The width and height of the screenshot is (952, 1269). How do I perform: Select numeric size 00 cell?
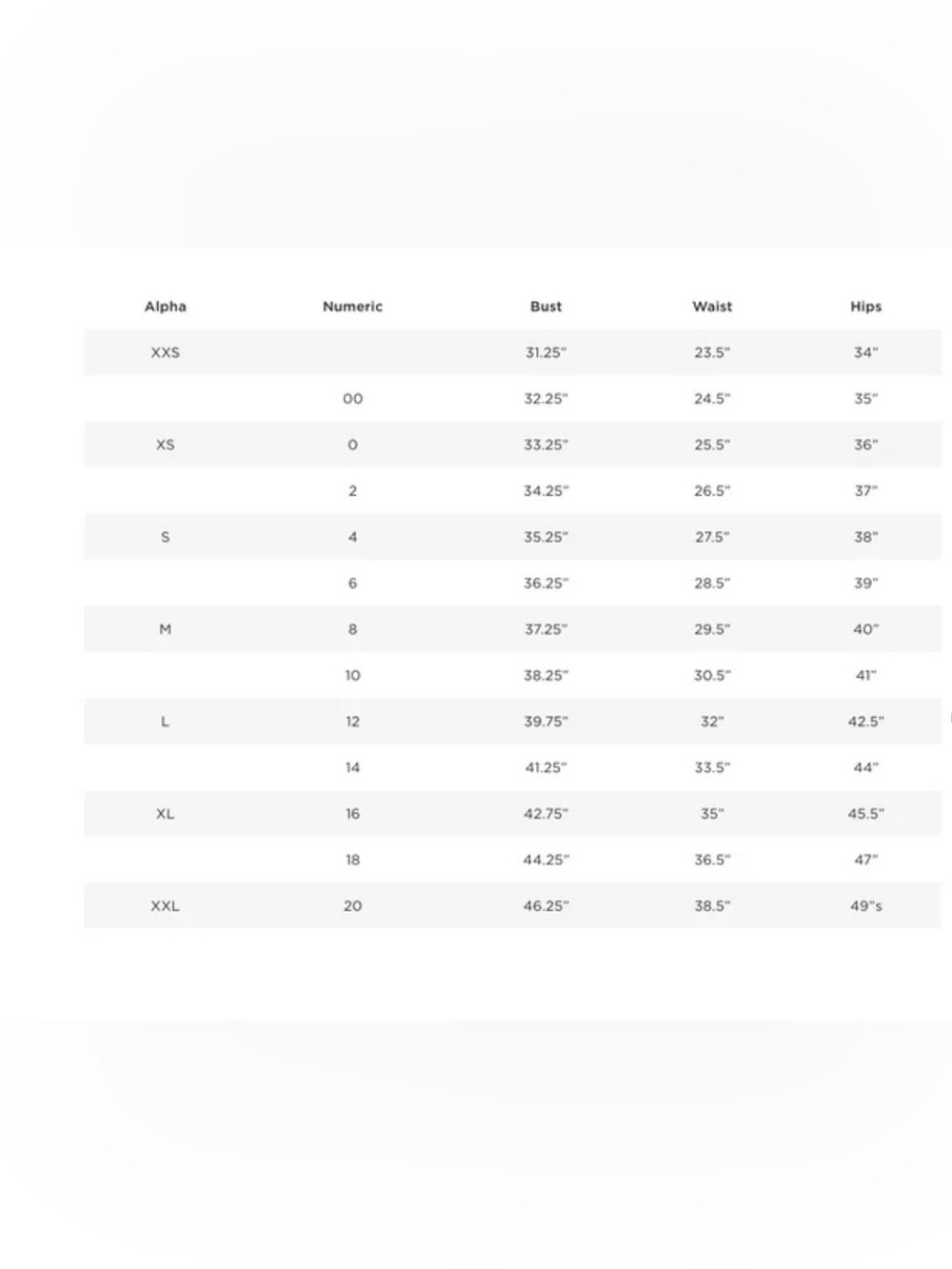pyautogui.click(x=352, y=399)
